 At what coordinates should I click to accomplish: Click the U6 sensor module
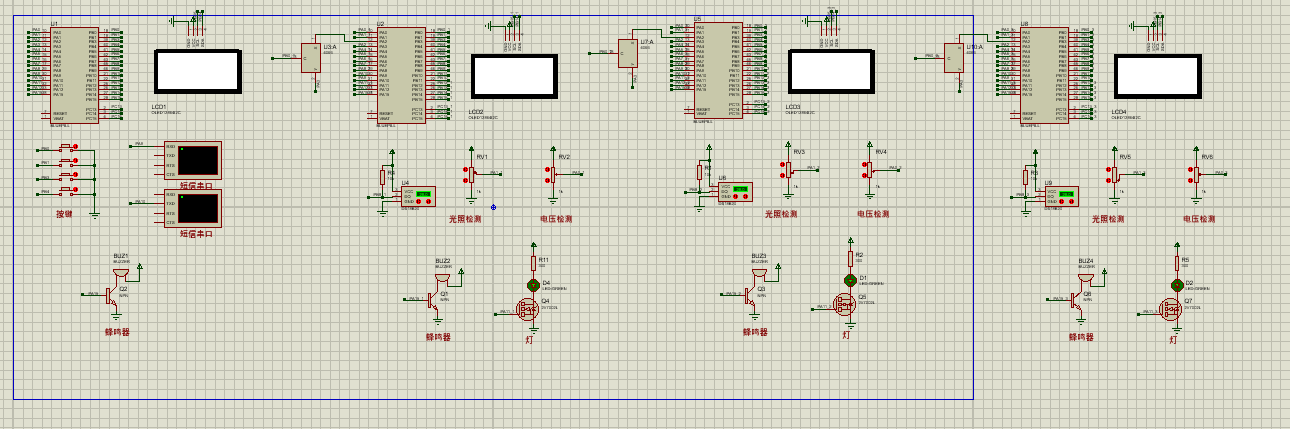click(735, 192)
